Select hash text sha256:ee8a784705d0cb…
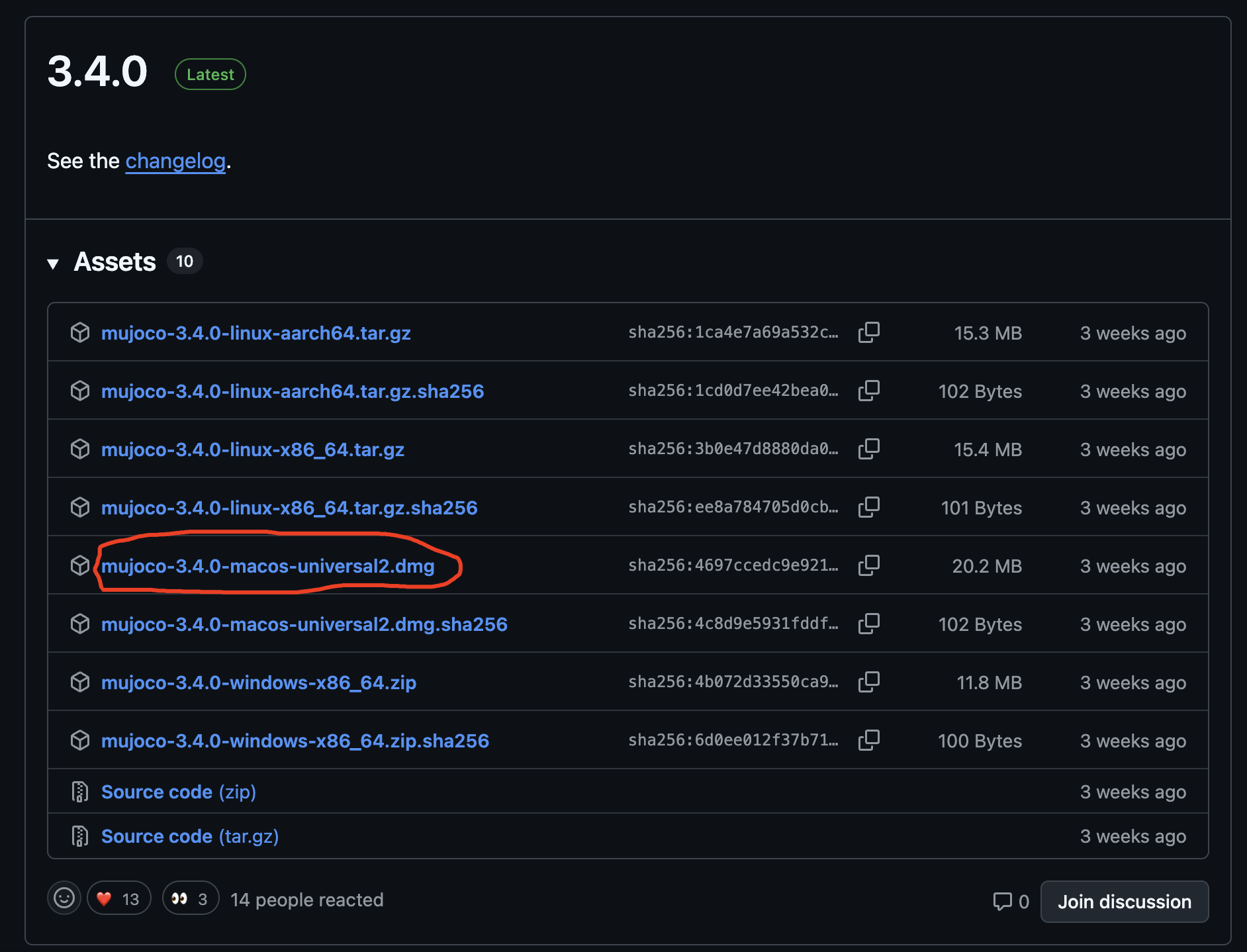 [733, 507]
